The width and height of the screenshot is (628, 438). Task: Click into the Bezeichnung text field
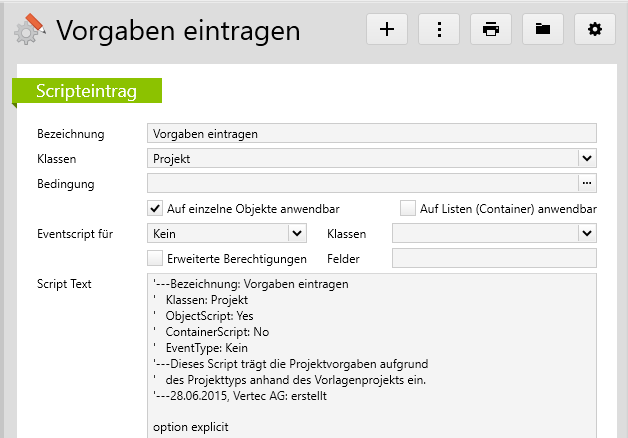point(370,133)
